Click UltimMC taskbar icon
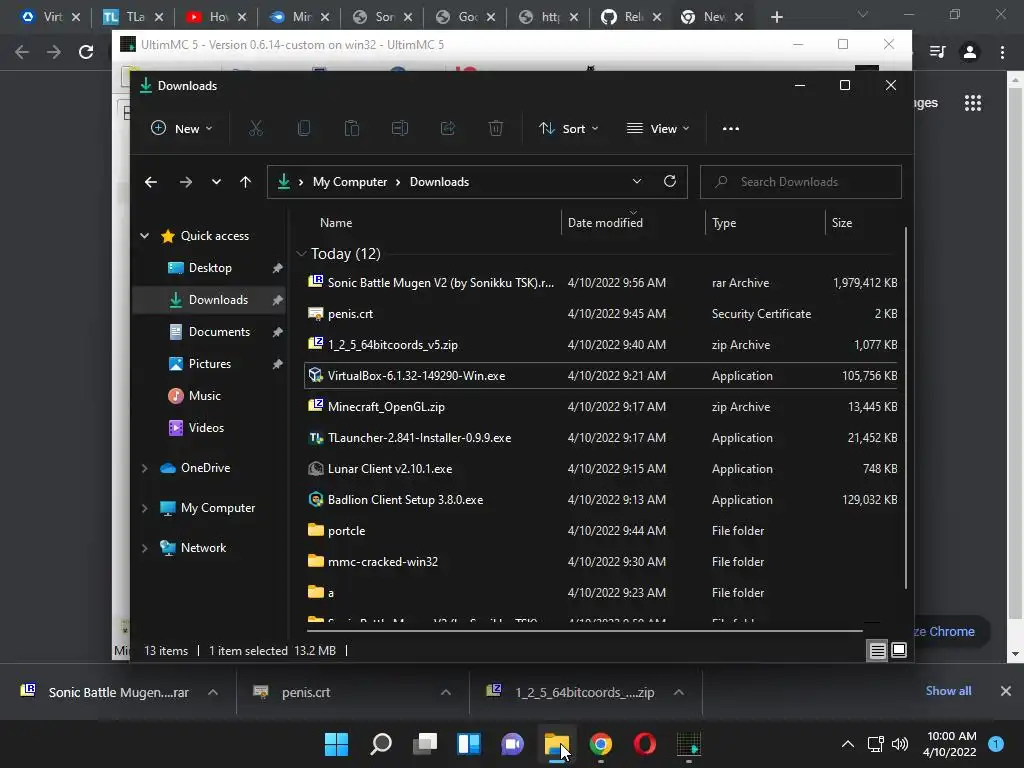Screen dimensions: 1024x768 (688, 744)
